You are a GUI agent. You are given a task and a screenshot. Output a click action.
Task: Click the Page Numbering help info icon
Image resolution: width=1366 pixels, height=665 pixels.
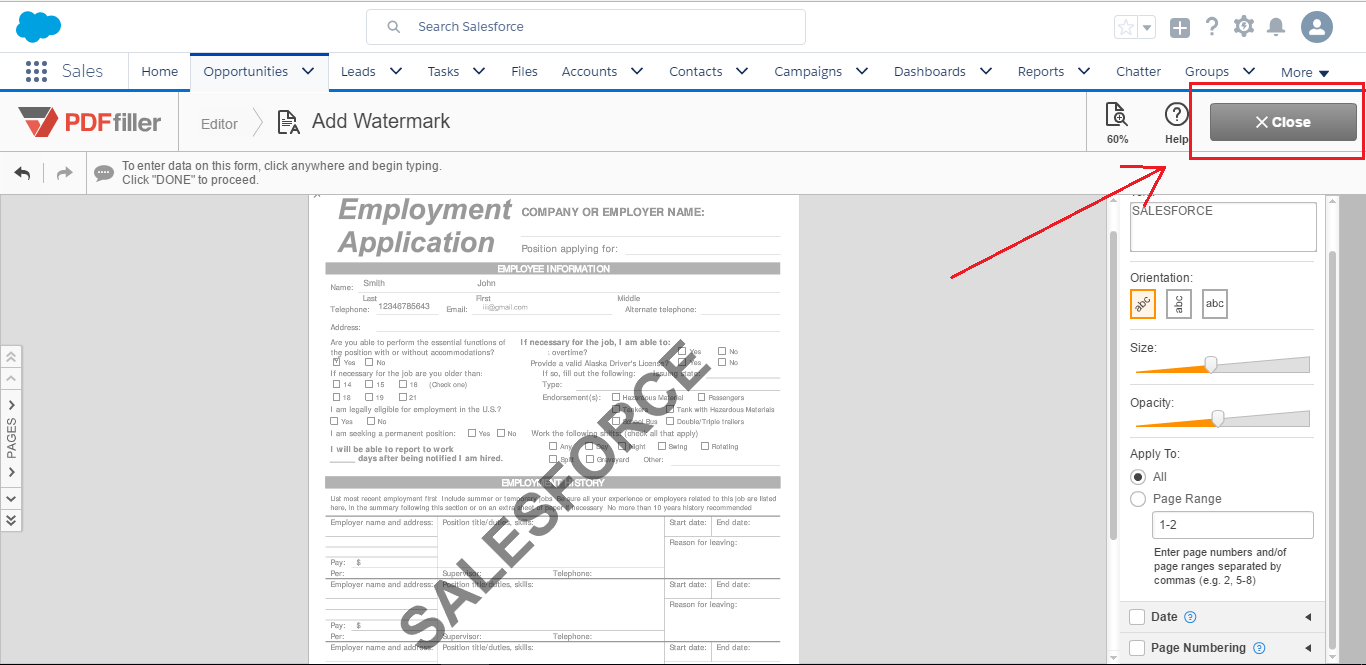pyautogui.click(x=1259, y=648)
